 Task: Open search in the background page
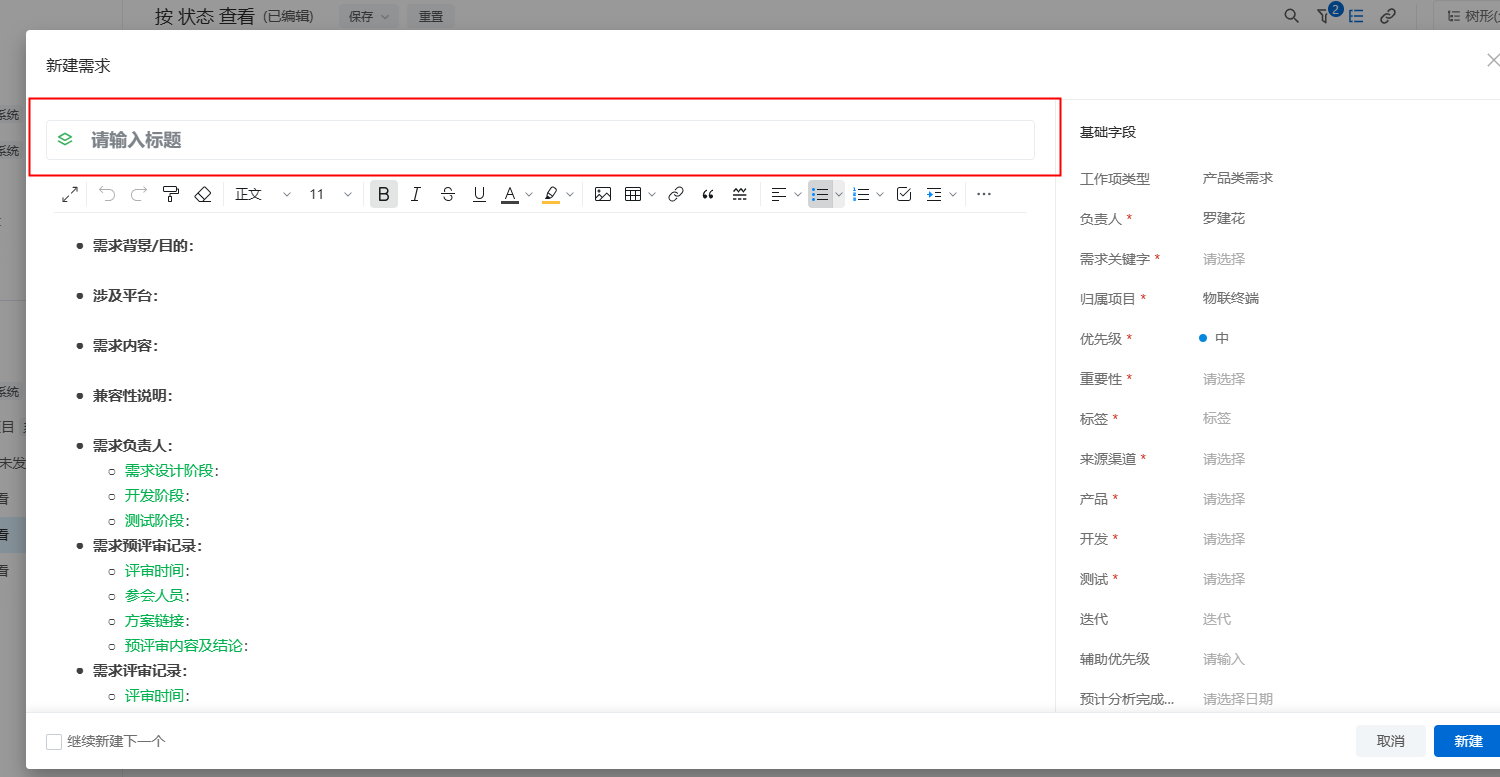(x=1292, y=15)
